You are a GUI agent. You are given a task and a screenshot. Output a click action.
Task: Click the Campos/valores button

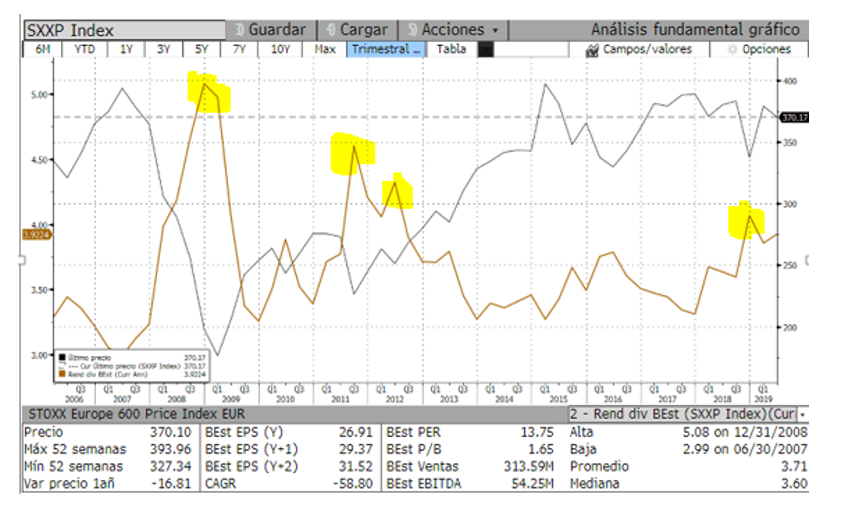click(639, 49)
